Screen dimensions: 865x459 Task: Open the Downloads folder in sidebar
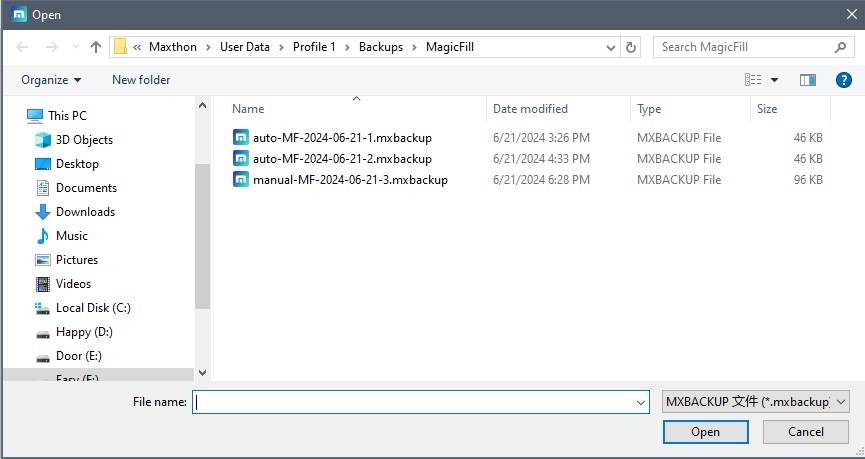85,212
